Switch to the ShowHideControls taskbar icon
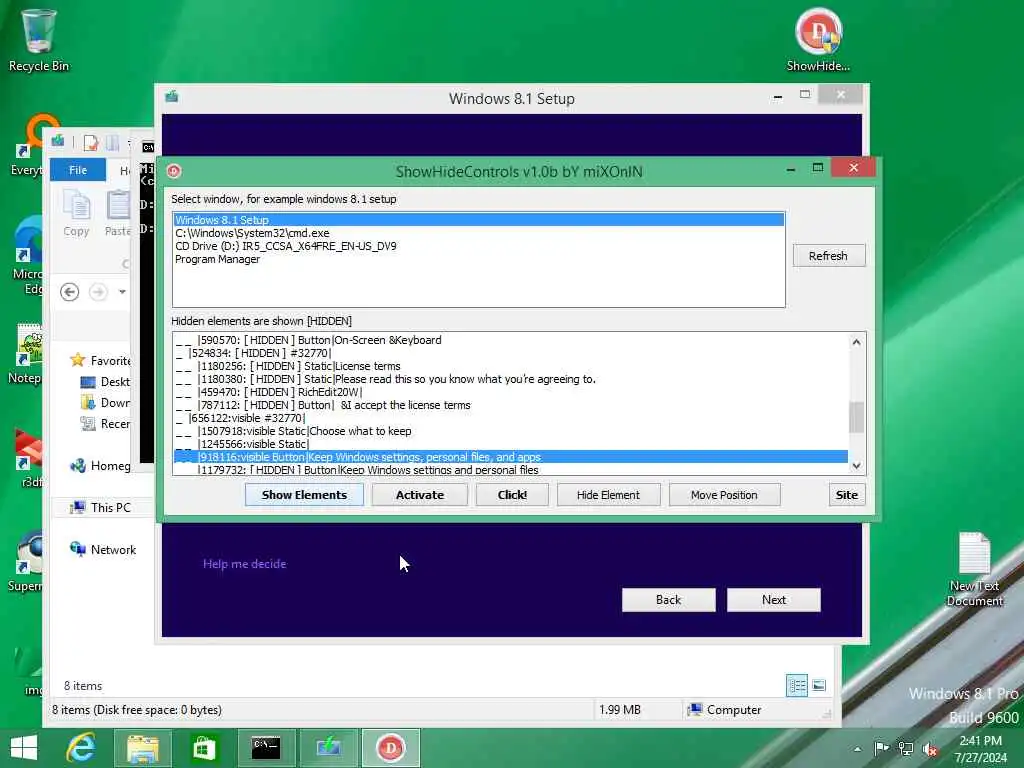 click(x=391, y=748)
